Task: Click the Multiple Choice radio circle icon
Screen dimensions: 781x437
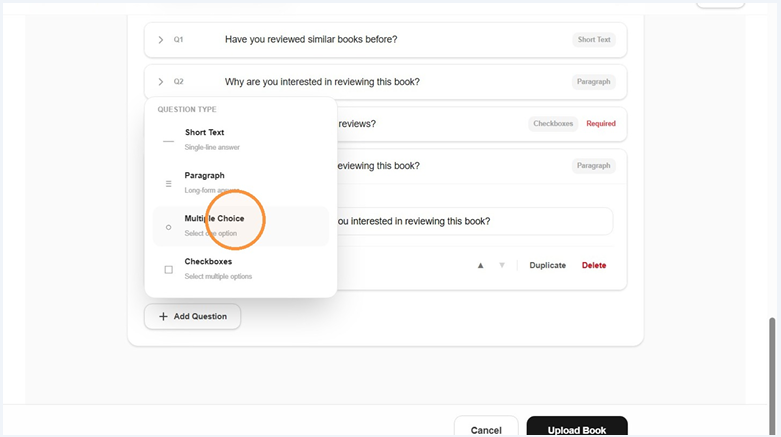Action: [168, 227]
